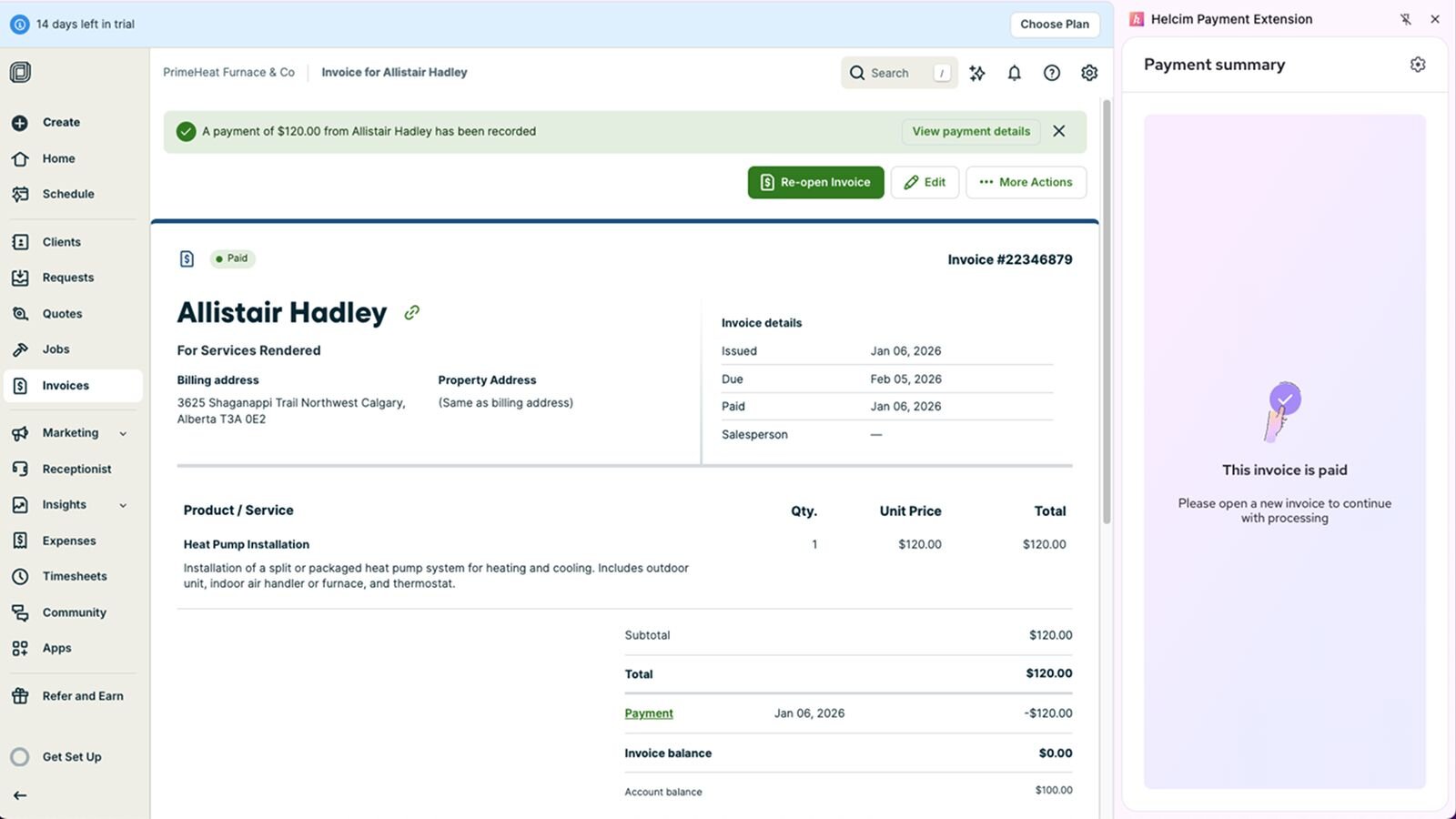Dismiss the payment recorded banner

pos(1058,131)
